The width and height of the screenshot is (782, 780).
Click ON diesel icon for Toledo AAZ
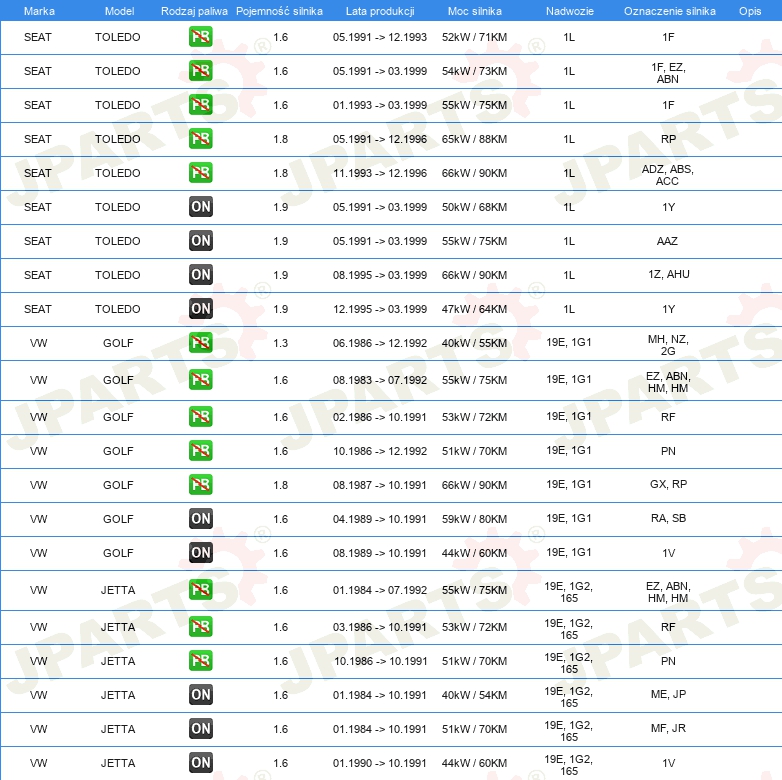[x=200, y=240]
